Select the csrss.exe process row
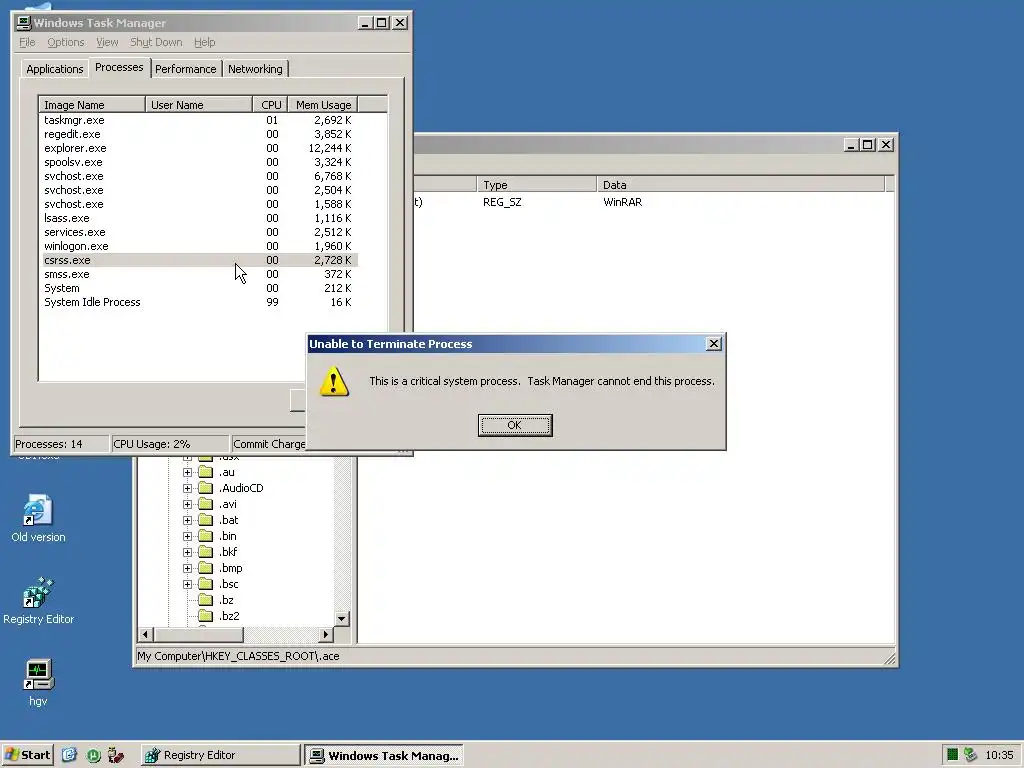The image size is (1024, 768). coord(199,260)
